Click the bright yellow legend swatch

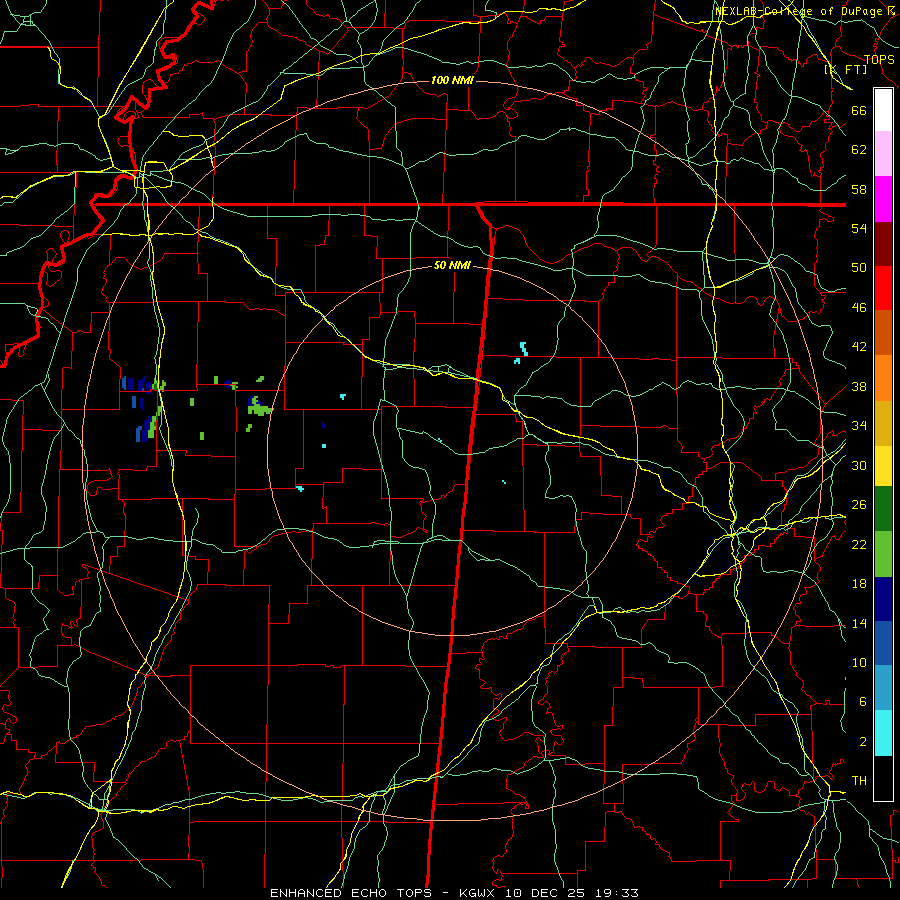(883, 466)
